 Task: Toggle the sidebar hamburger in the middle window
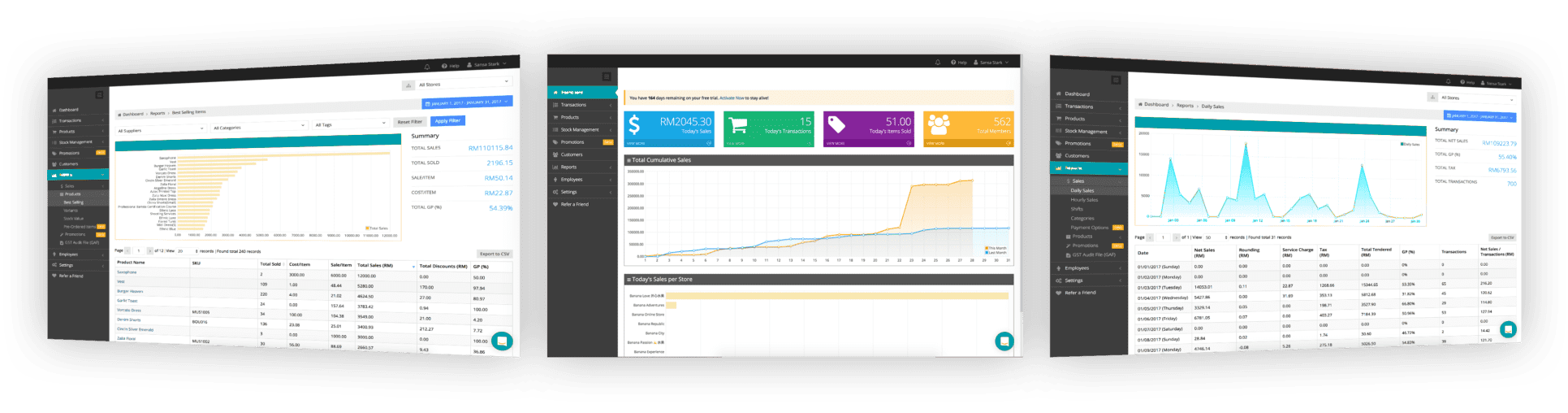[606, 76]
